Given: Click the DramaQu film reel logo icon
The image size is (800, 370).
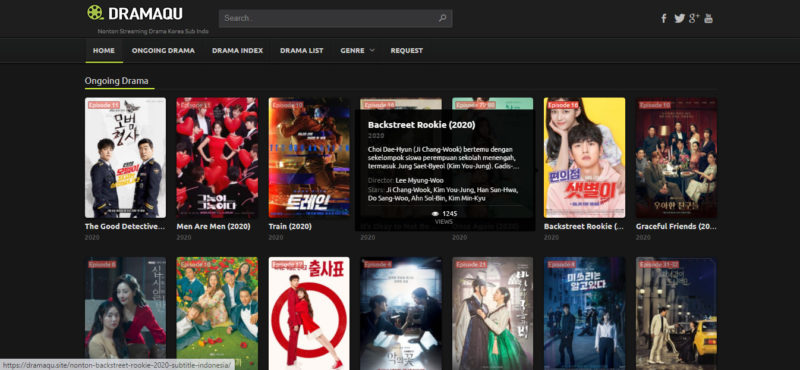Looking at the screenshot, I should coord(95,13).
